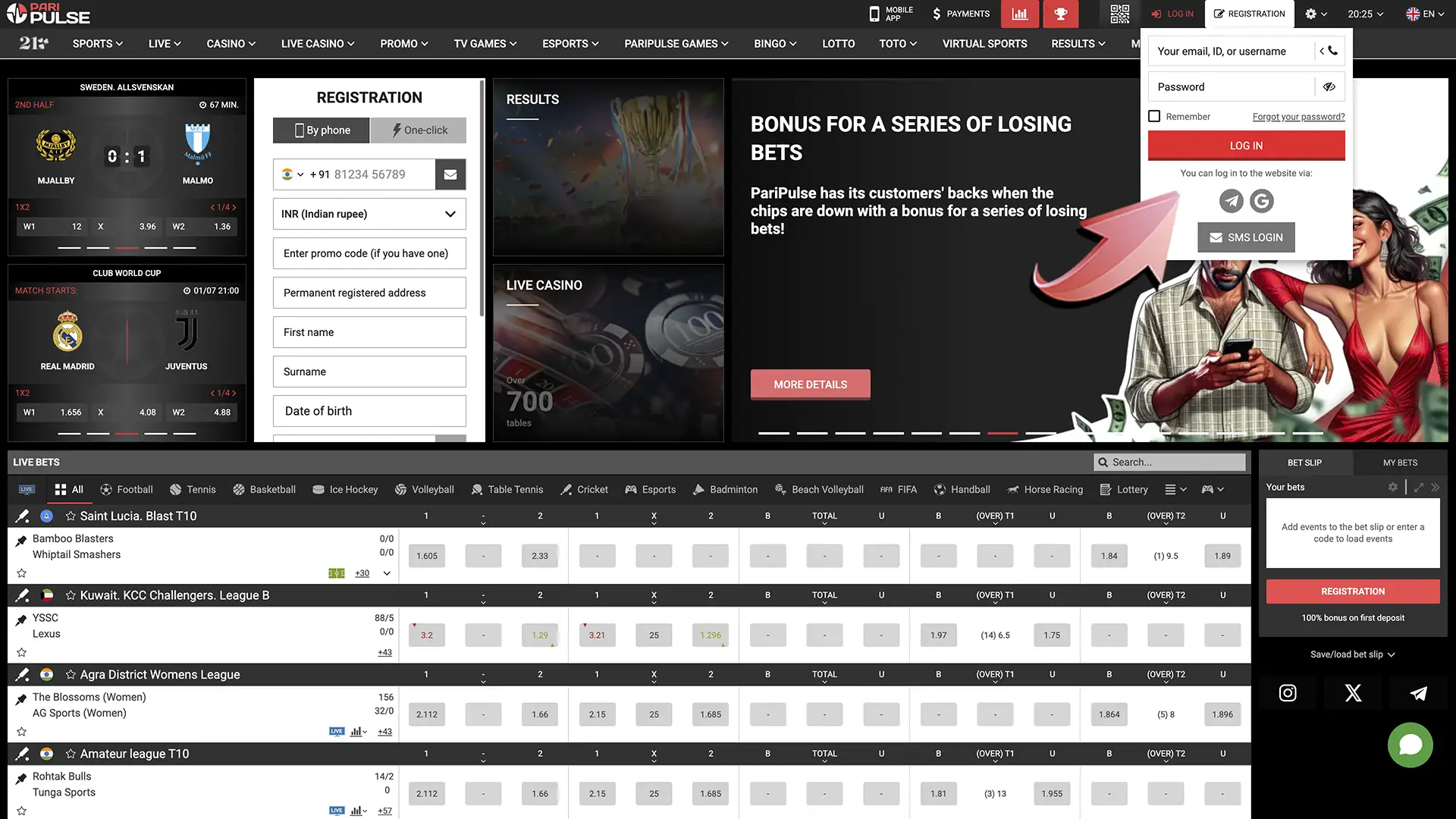Expand the CASINO menu dropdown
The image size is (1456, 819).
pyautogui.click(x=231, y=43)
